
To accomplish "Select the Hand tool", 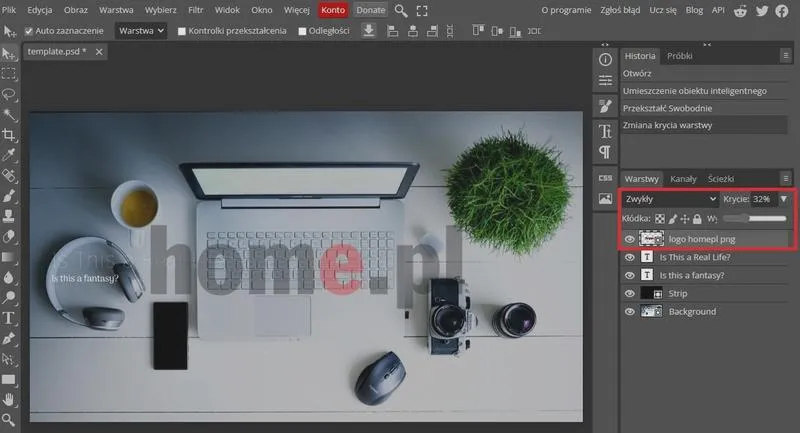I will click(x=9, y=399).
